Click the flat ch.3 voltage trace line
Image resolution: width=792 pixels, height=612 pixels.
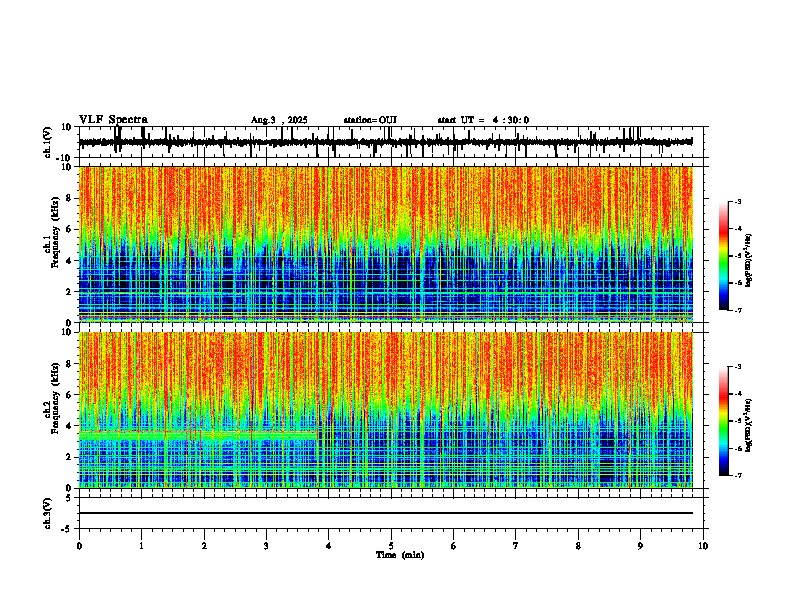tap(385, 513)
